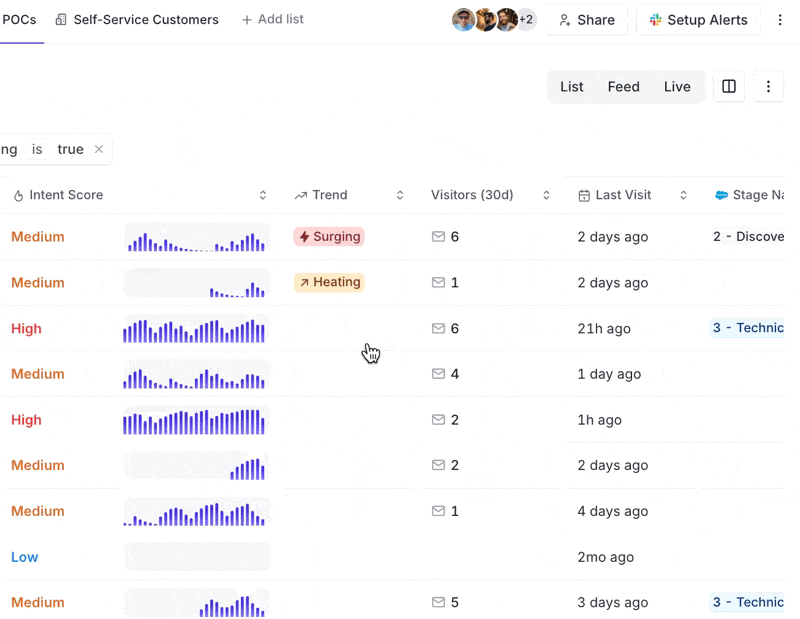Image resolution: width=800 pixels, height=619 pixels.
Task: Click visitor count 4 in the 1 day ago row
Action: [x=455, y=374]
